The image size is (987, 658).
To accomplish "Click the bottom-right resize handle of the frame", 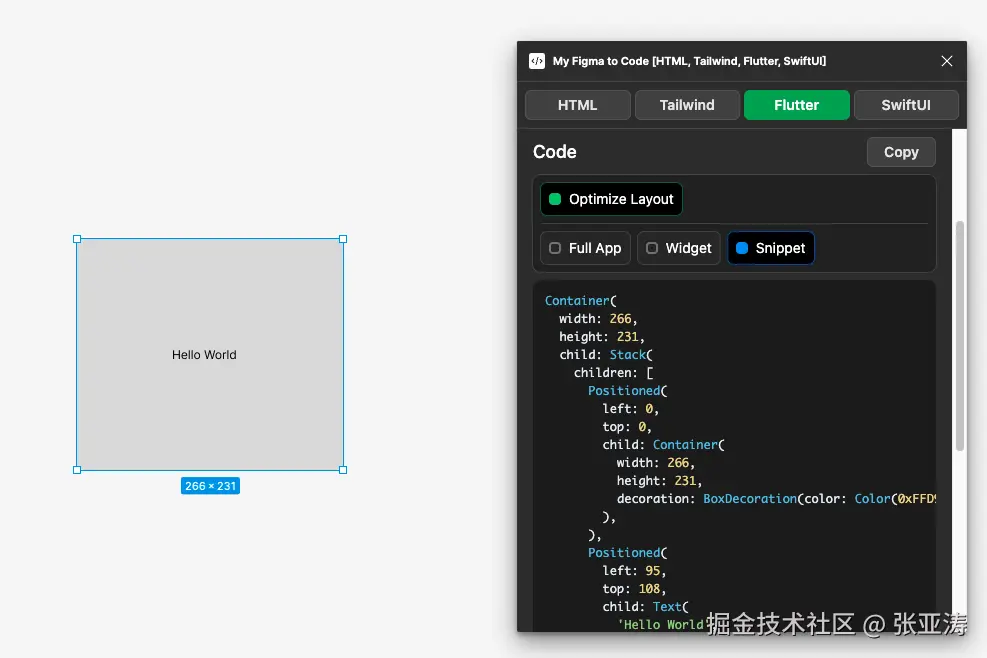I will coord(343,470).
